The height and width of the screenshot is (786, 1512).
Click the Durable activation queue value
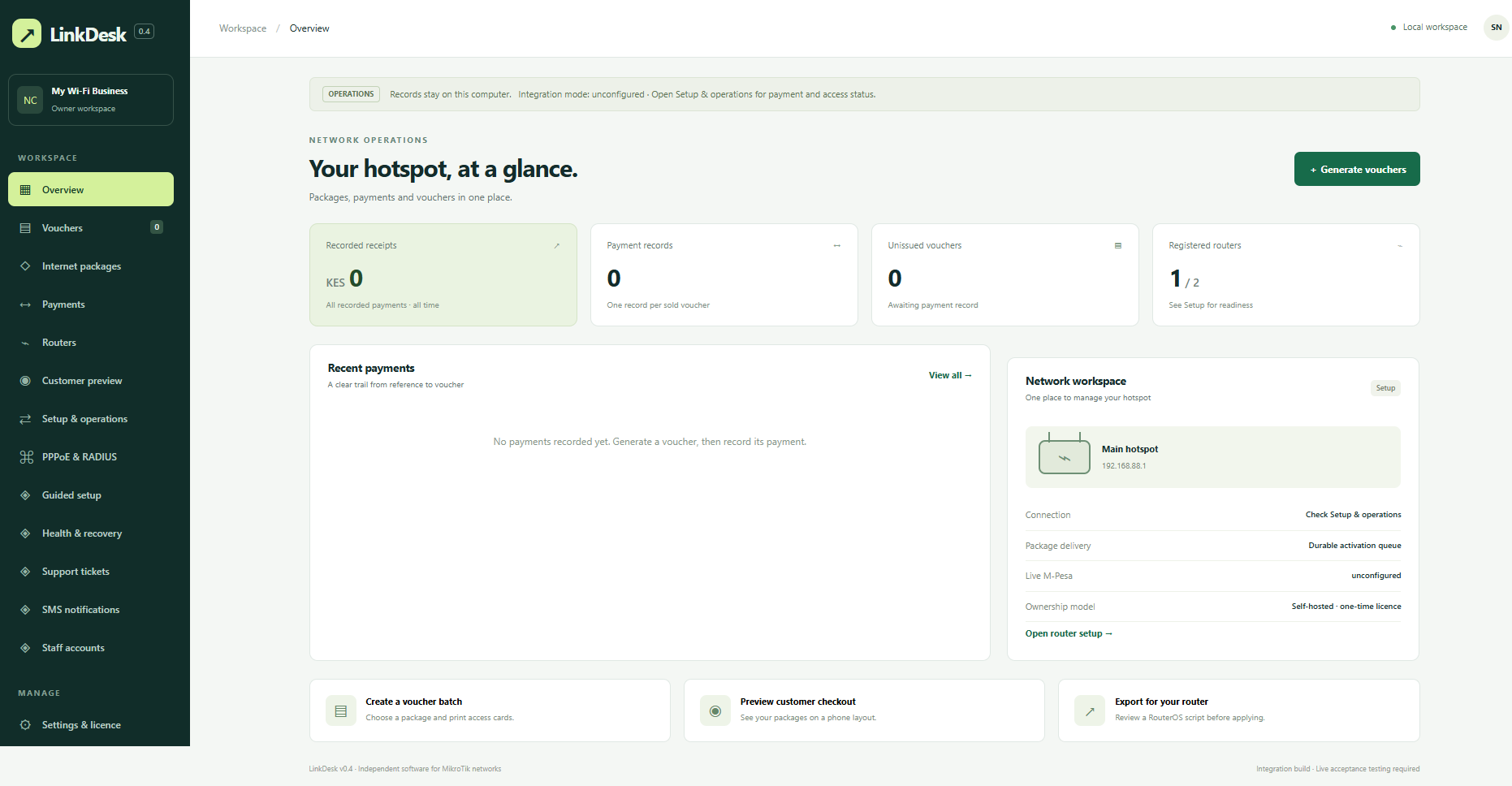(x=1354, y=546)
